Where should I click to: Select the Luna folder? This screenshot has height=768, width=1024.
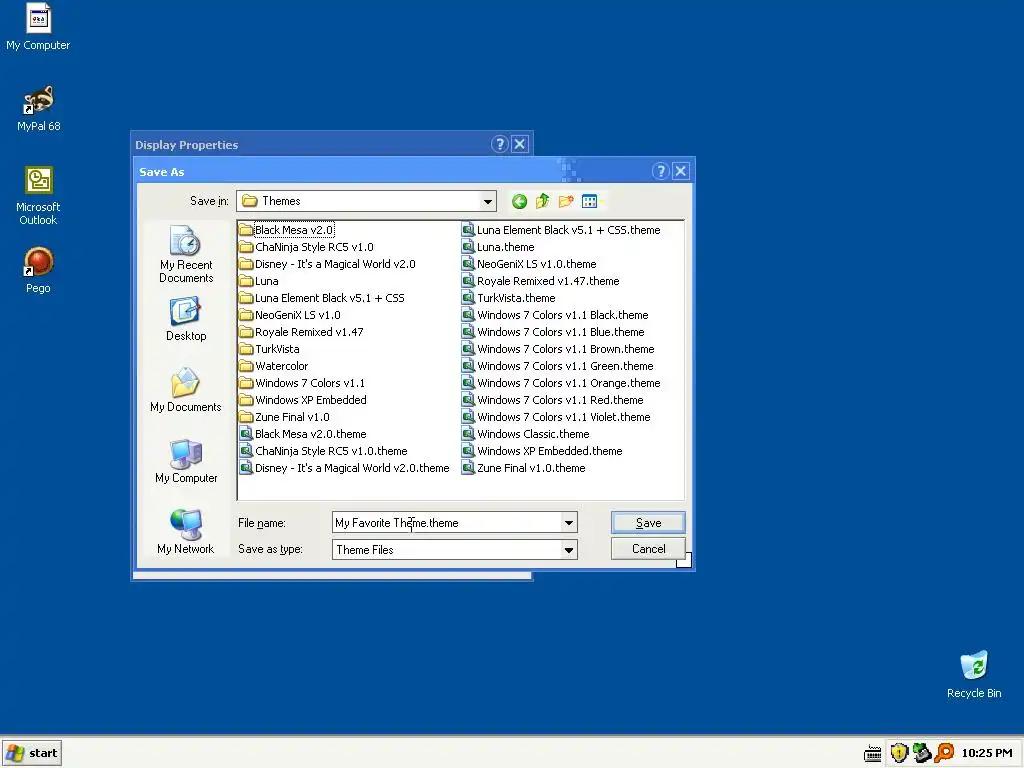click(259, 281)
